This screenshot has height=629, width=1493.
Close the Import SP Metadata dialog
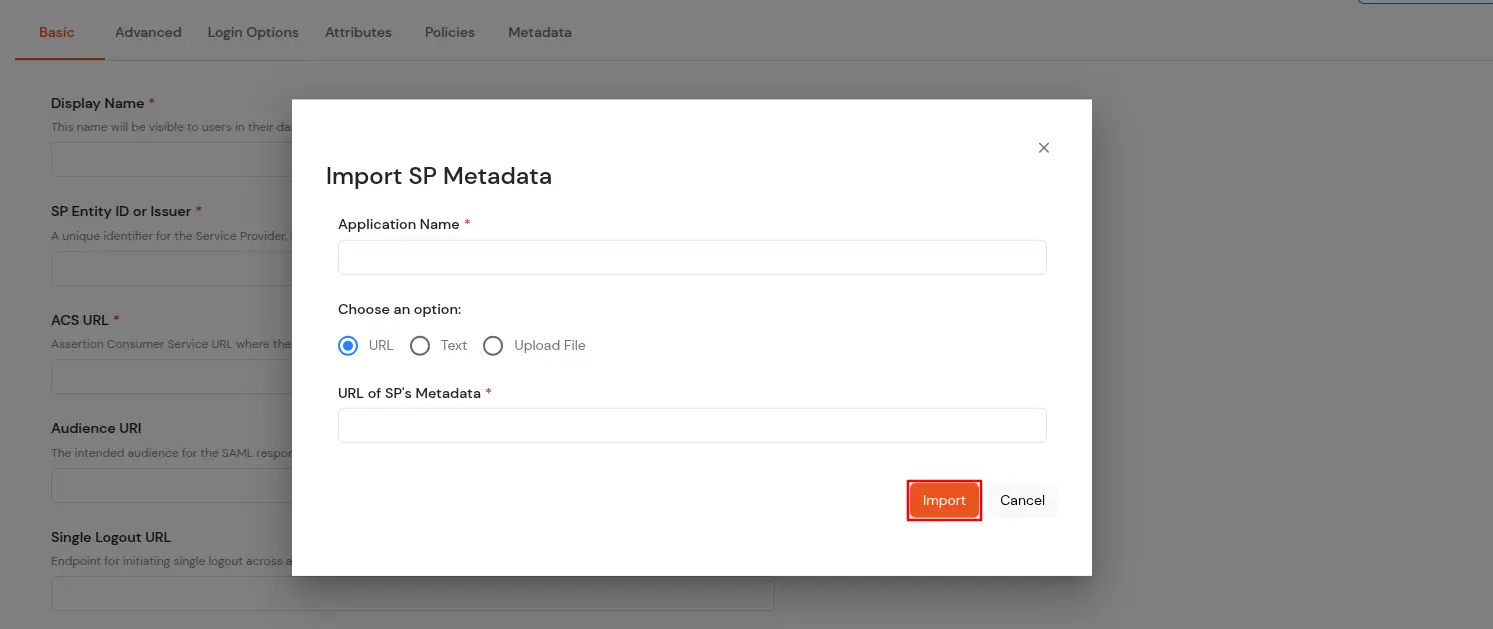coord(1043,147)
